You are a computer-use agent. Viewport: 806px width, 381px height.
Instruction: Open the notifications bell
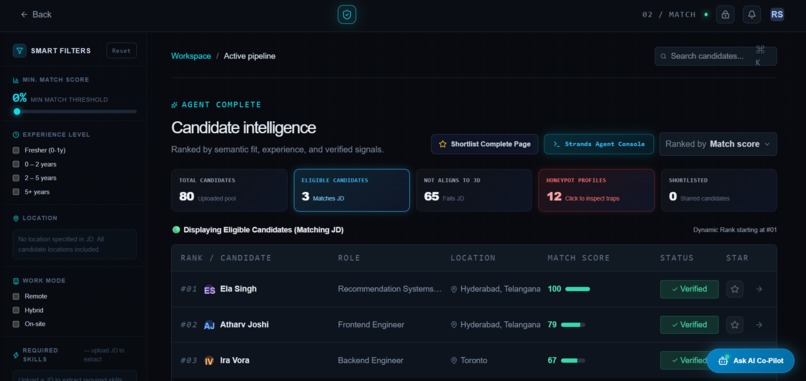pos(752,14)
